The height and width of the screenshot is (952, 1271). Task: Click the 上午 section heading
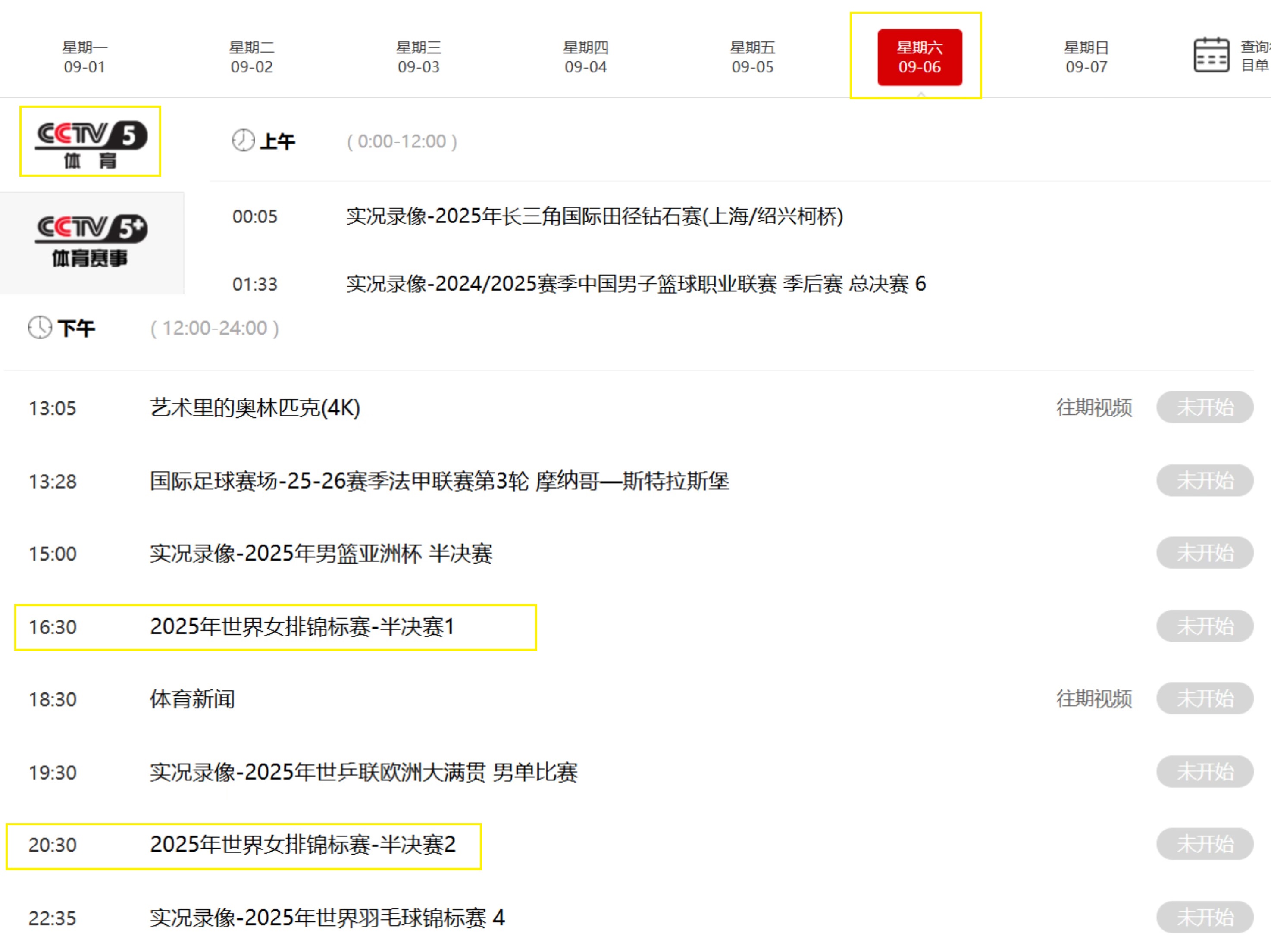pyautogui.click(x=278, y=141)
